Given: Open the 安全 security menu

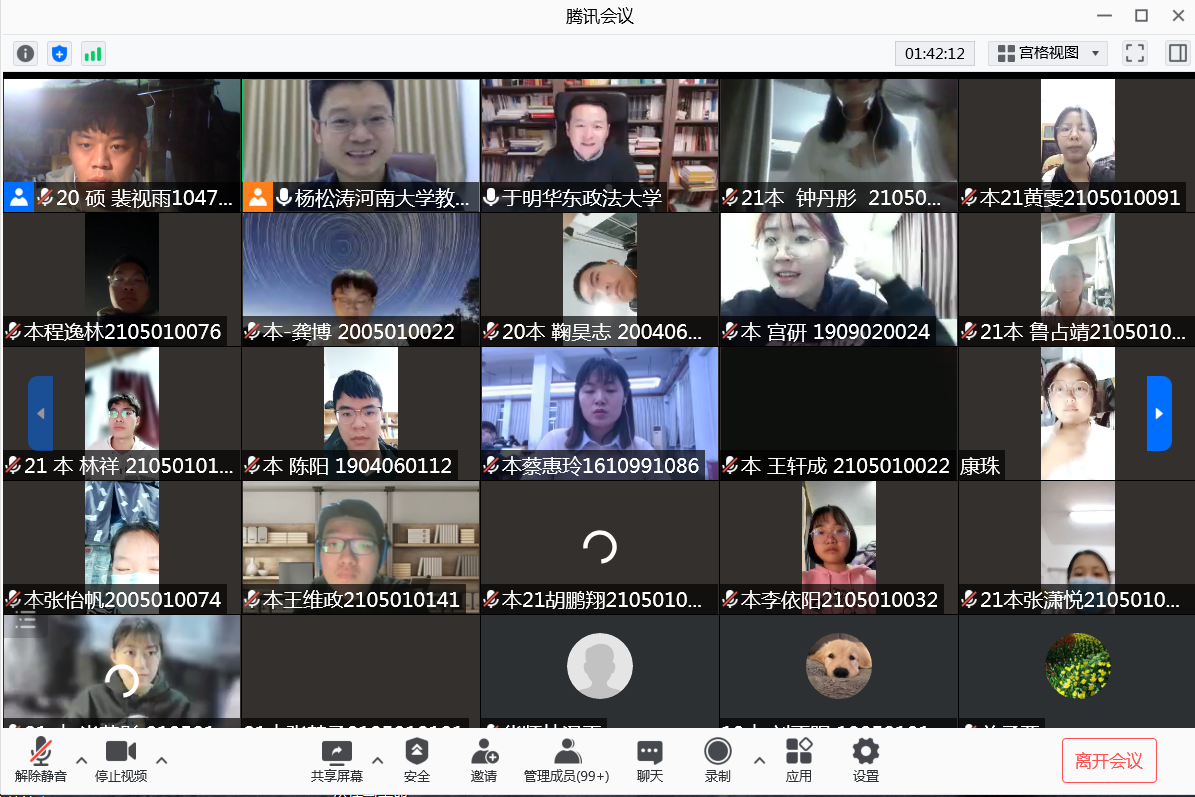Looking at the screenshot, I should [x=417, y=760].
